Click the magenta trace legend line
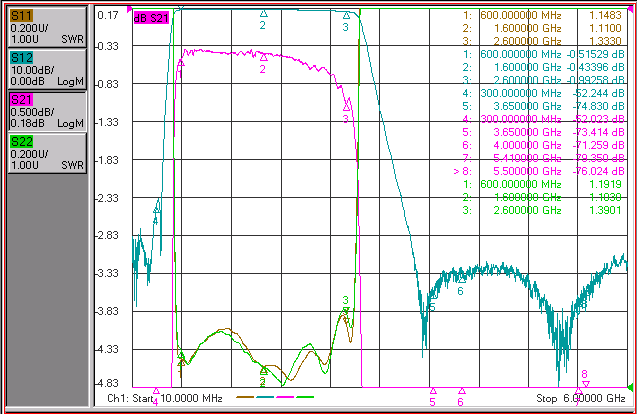 pos(285,397)
